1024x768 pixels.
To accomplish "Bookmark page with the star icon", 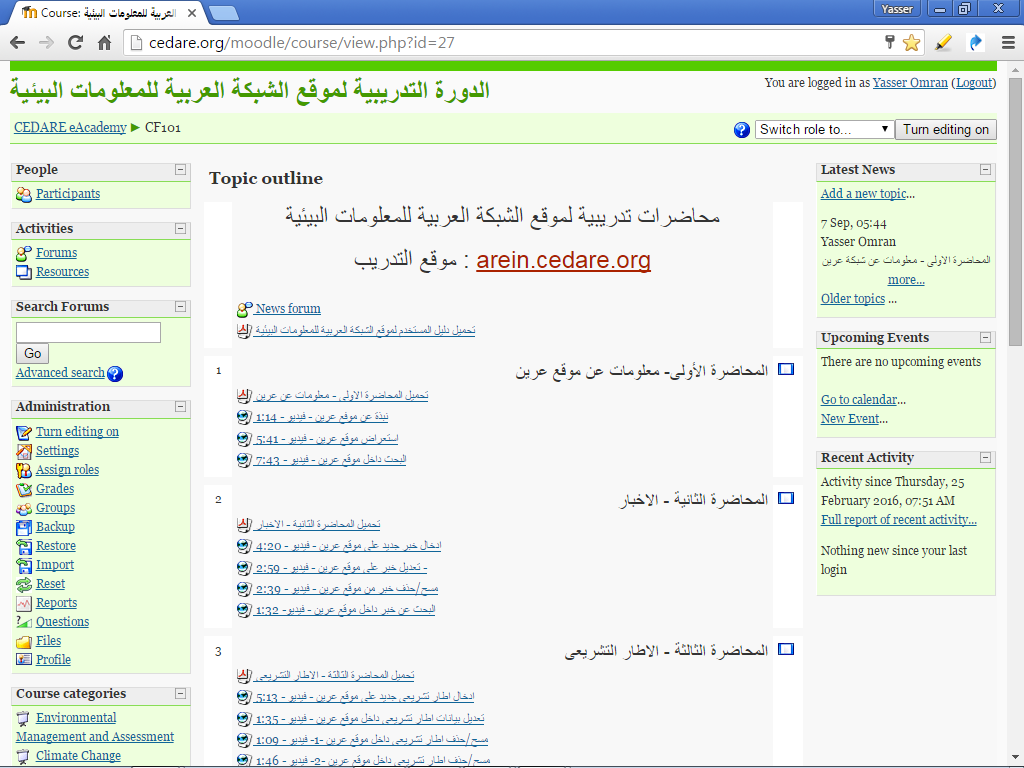I will pyautogui.click(x=911, y=42).
